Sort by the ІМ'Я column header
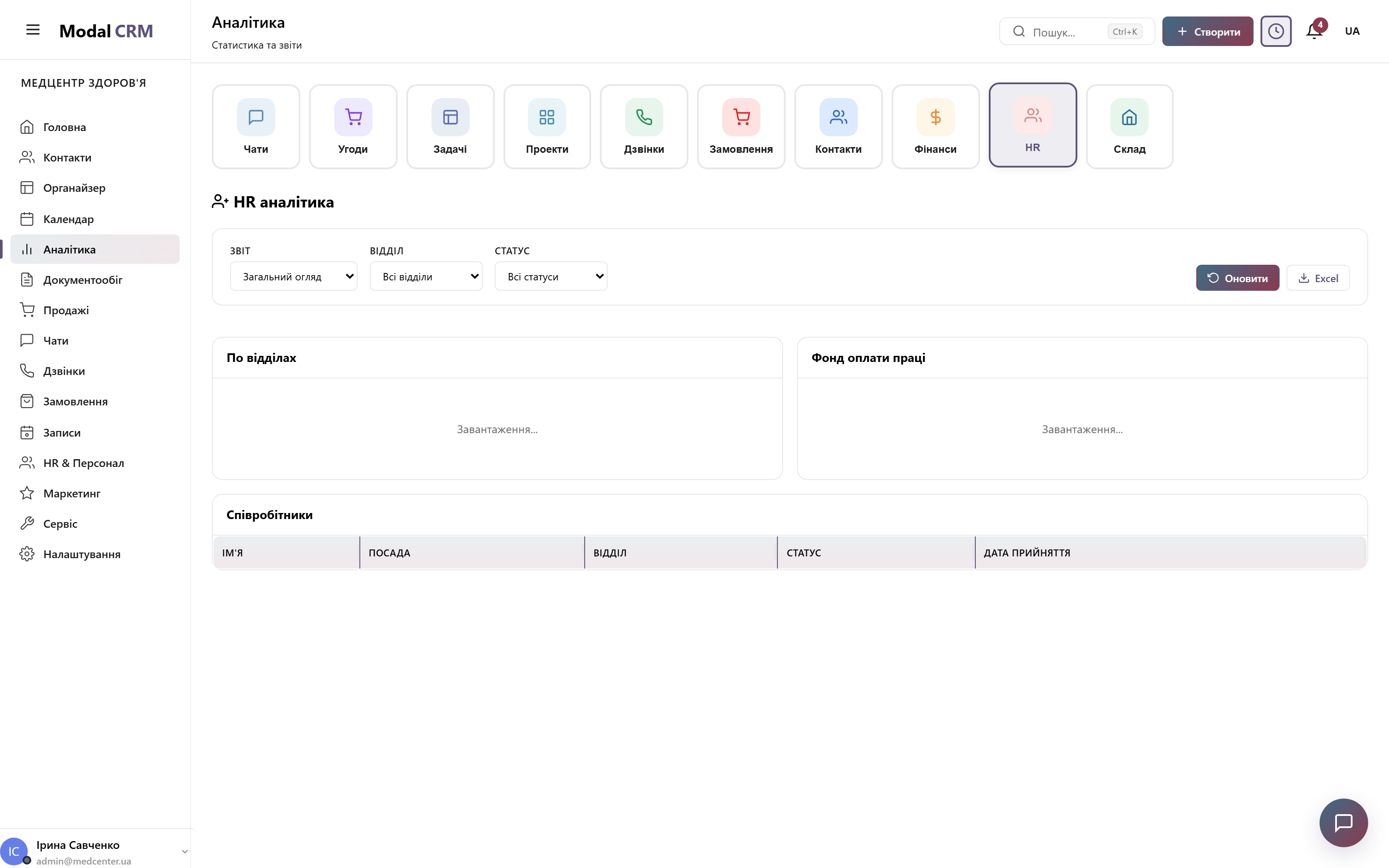Viewport: 1389px width, 868px height. tap(286, 553)
